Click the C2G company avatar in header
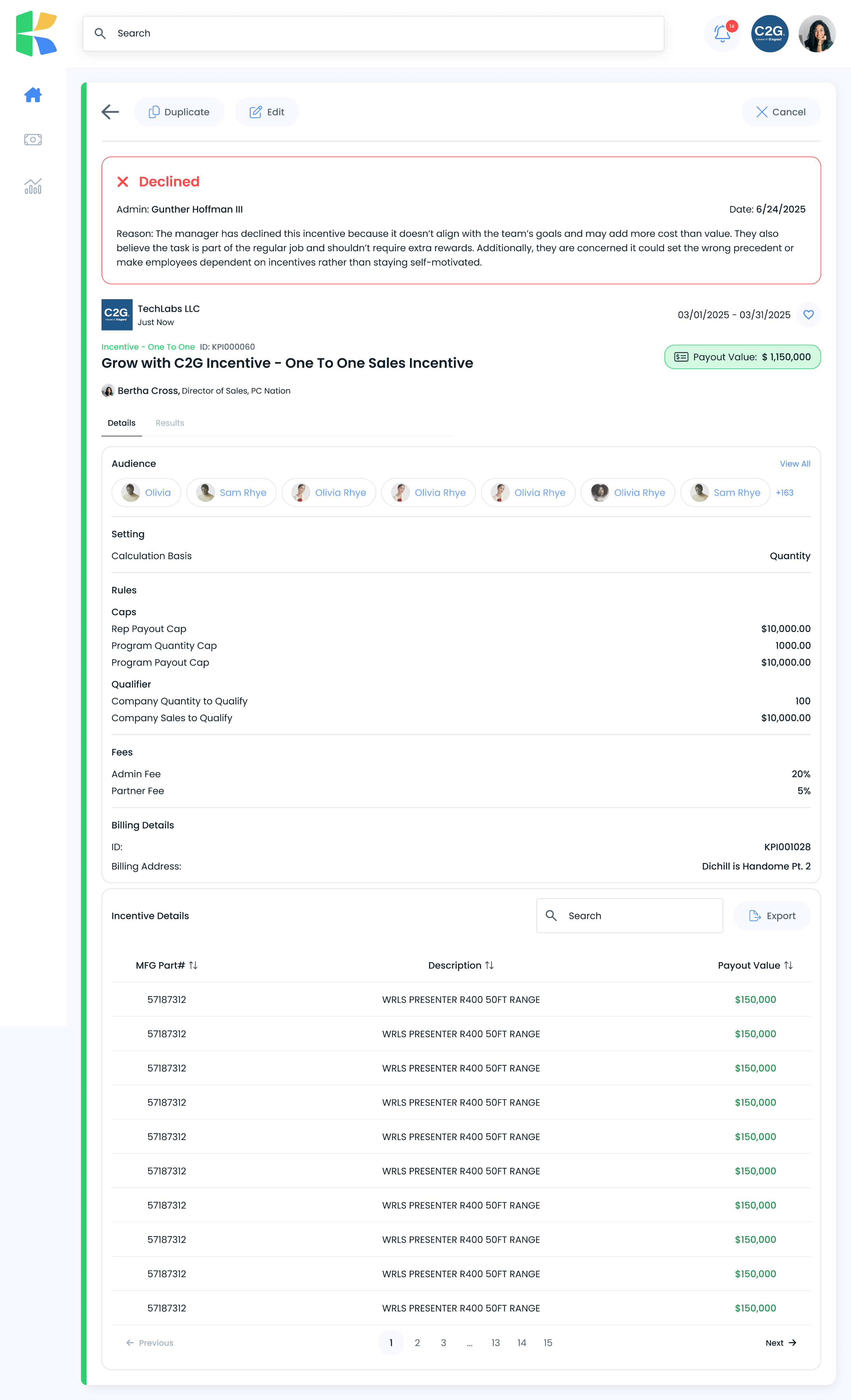Image resolution: width=851 pixels, height=1400 pixels. [x=769, y=33]
